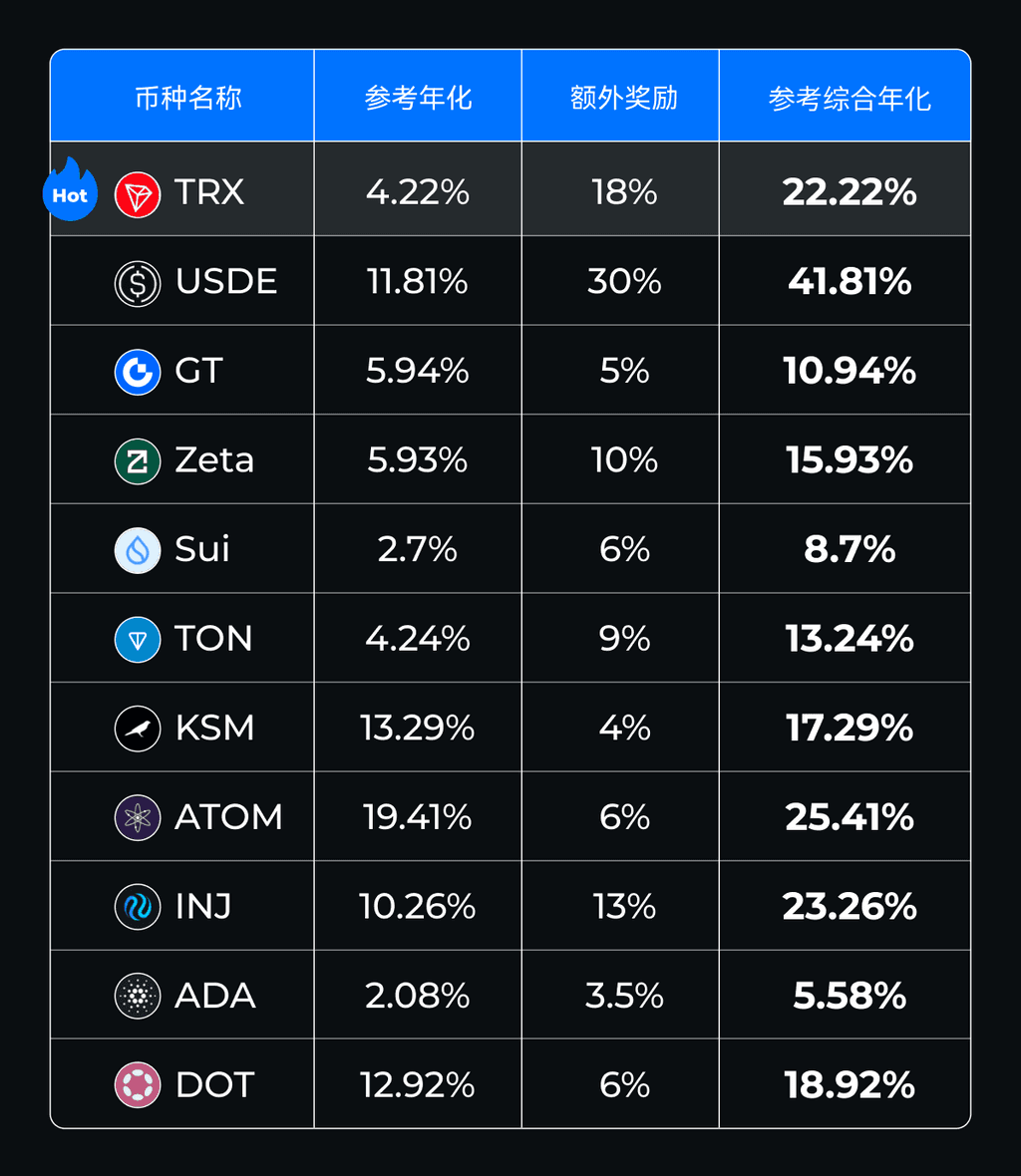This screenshot has height=1176, width=1021.
Task: Click the ATOM coin icon
Action: 138,817
